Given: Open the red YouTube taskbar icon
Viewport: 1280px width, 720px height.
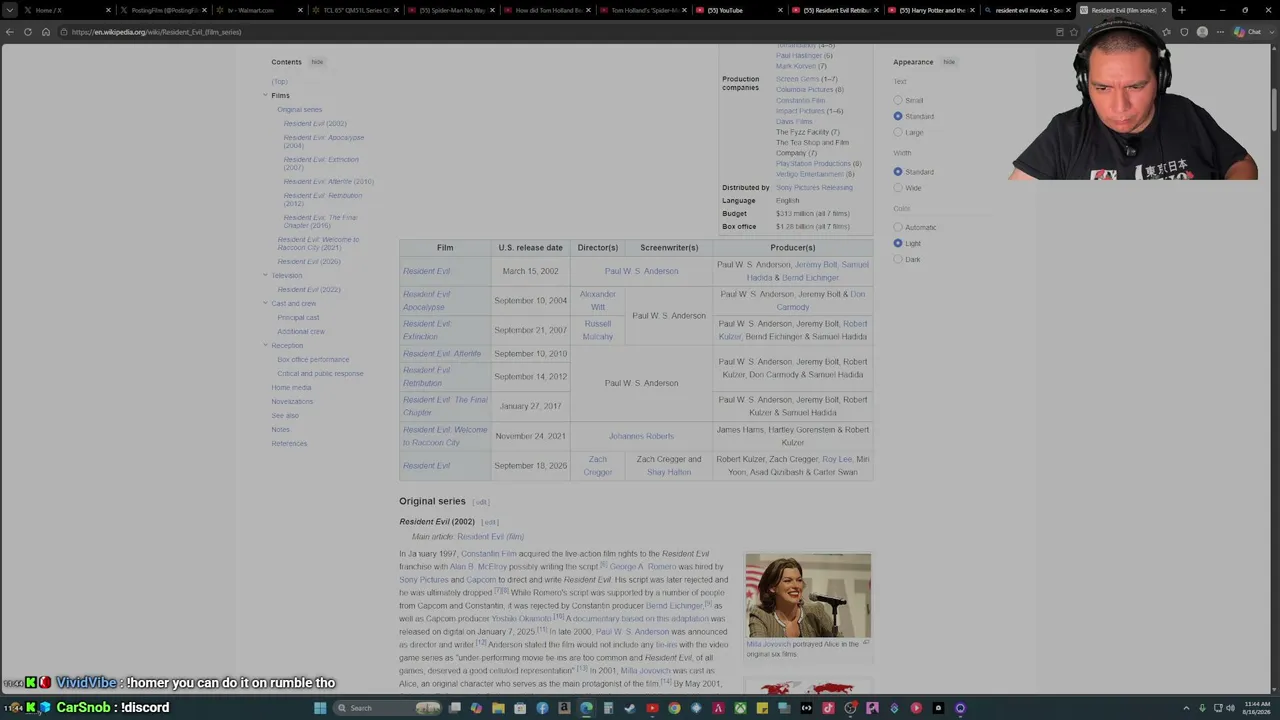Looking at the screenshot, I should pos(652,708).
